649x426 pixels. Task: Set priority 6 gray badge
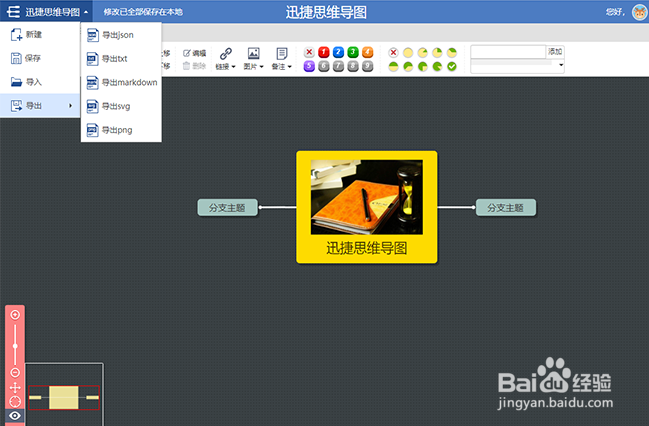(x=324, y=66)
